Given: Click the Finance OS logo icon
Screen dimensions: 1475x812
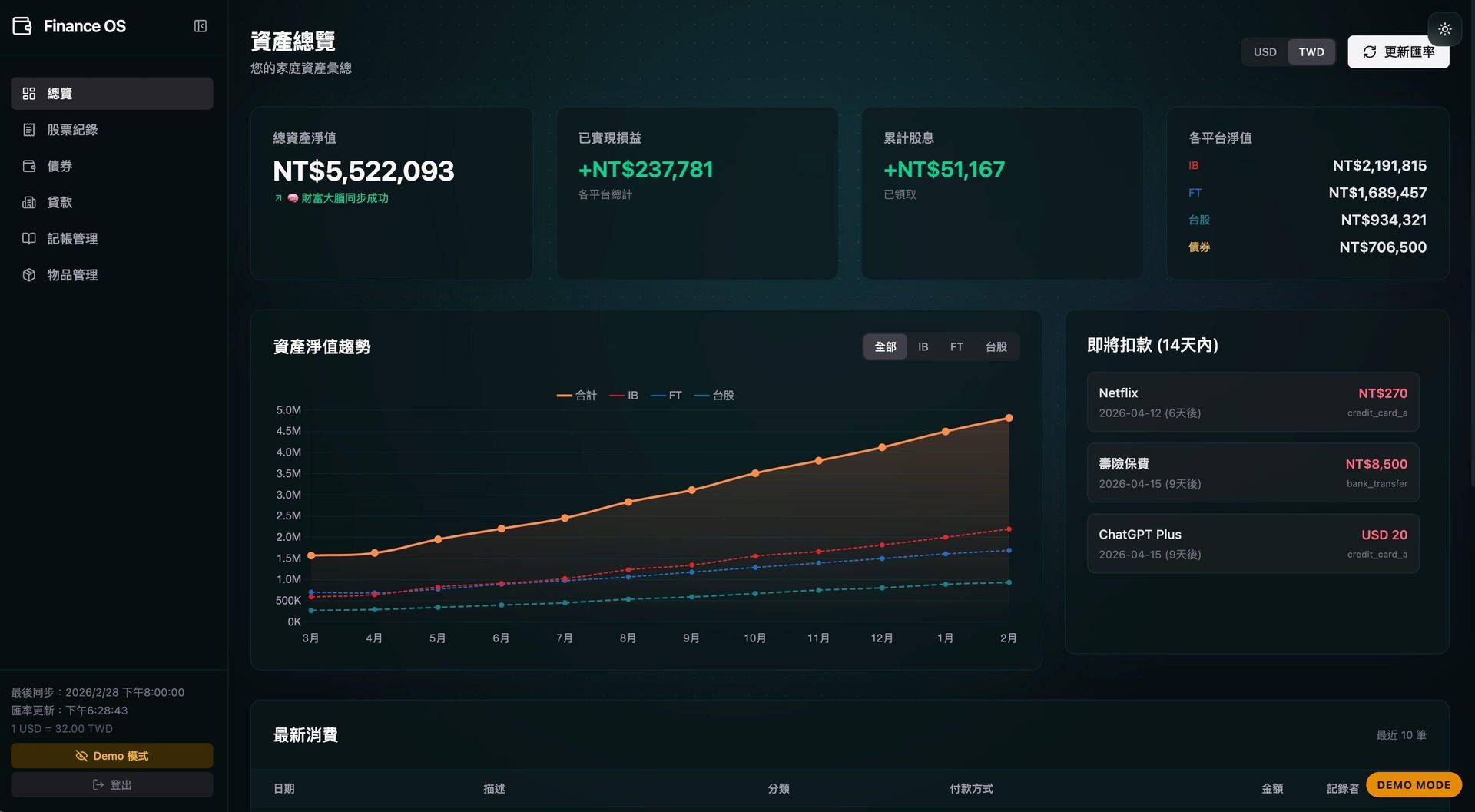Looking at the screenshot, I should 21,25.
